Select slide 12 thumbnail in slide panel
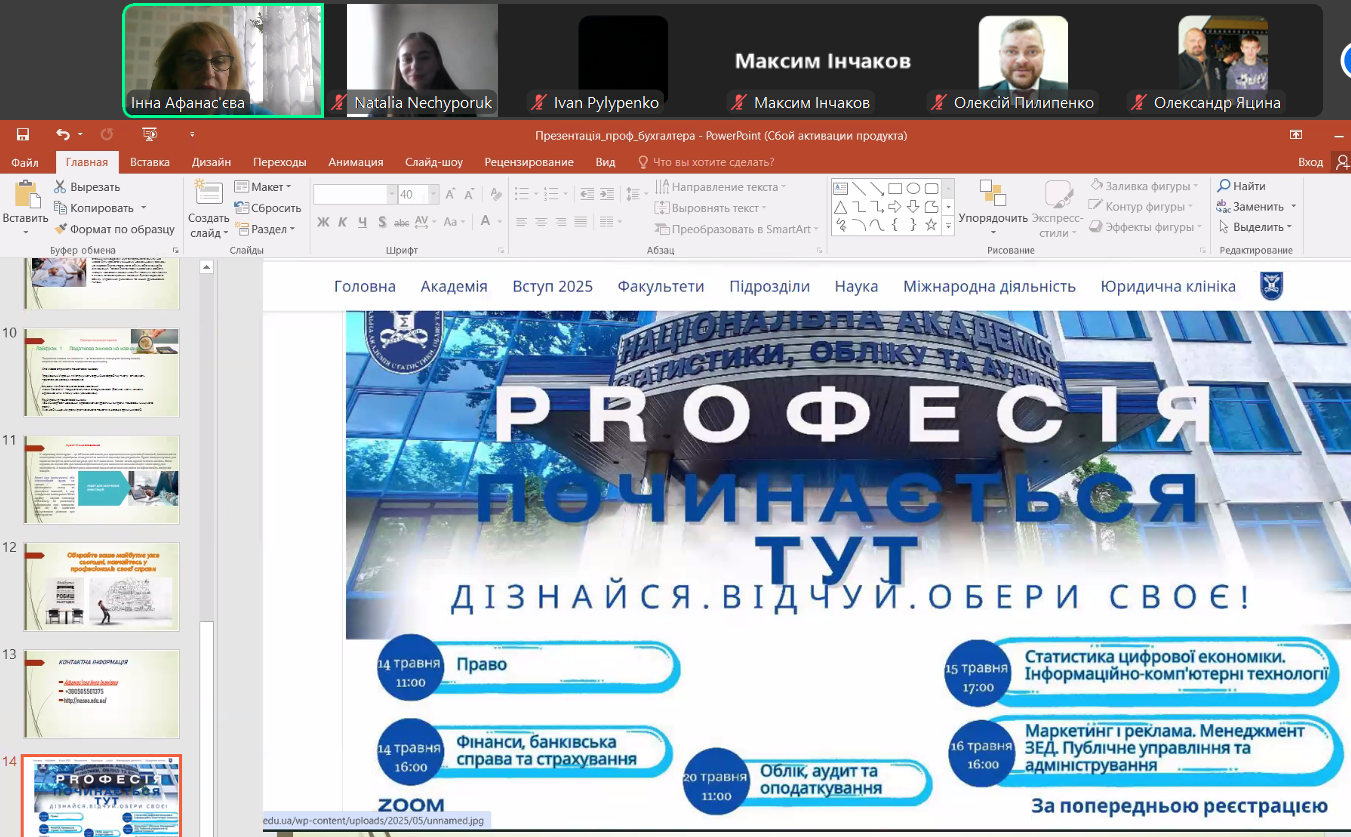 point(101,586)
